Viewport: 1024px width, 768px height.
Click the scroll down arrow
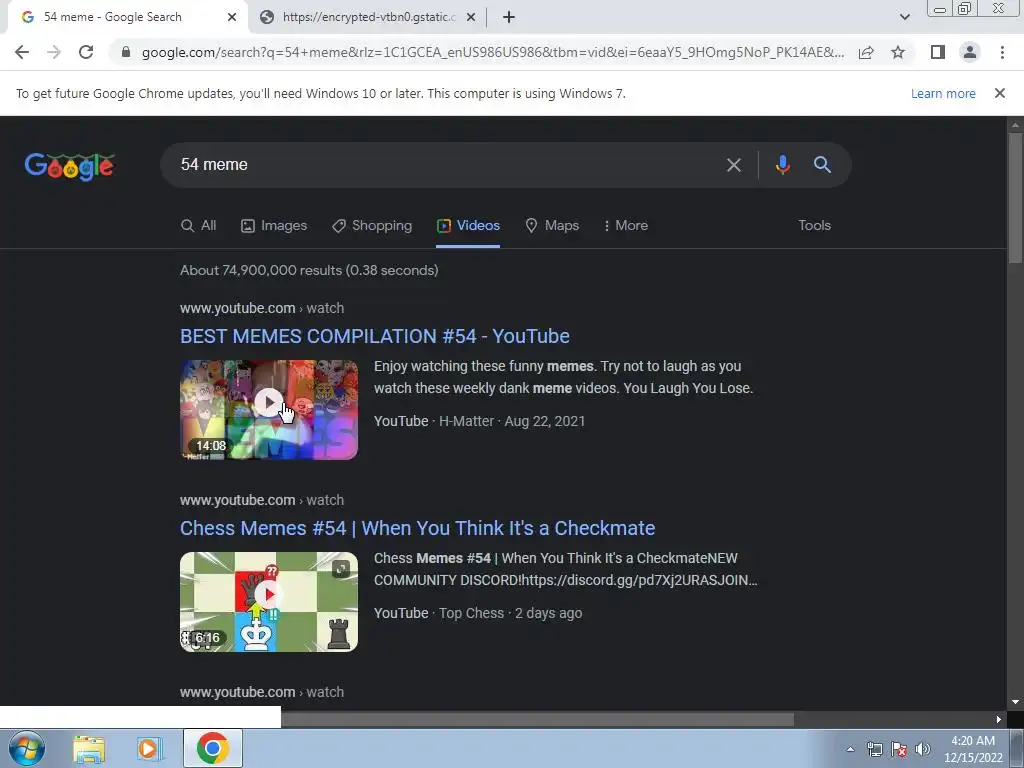(1015, 702)
